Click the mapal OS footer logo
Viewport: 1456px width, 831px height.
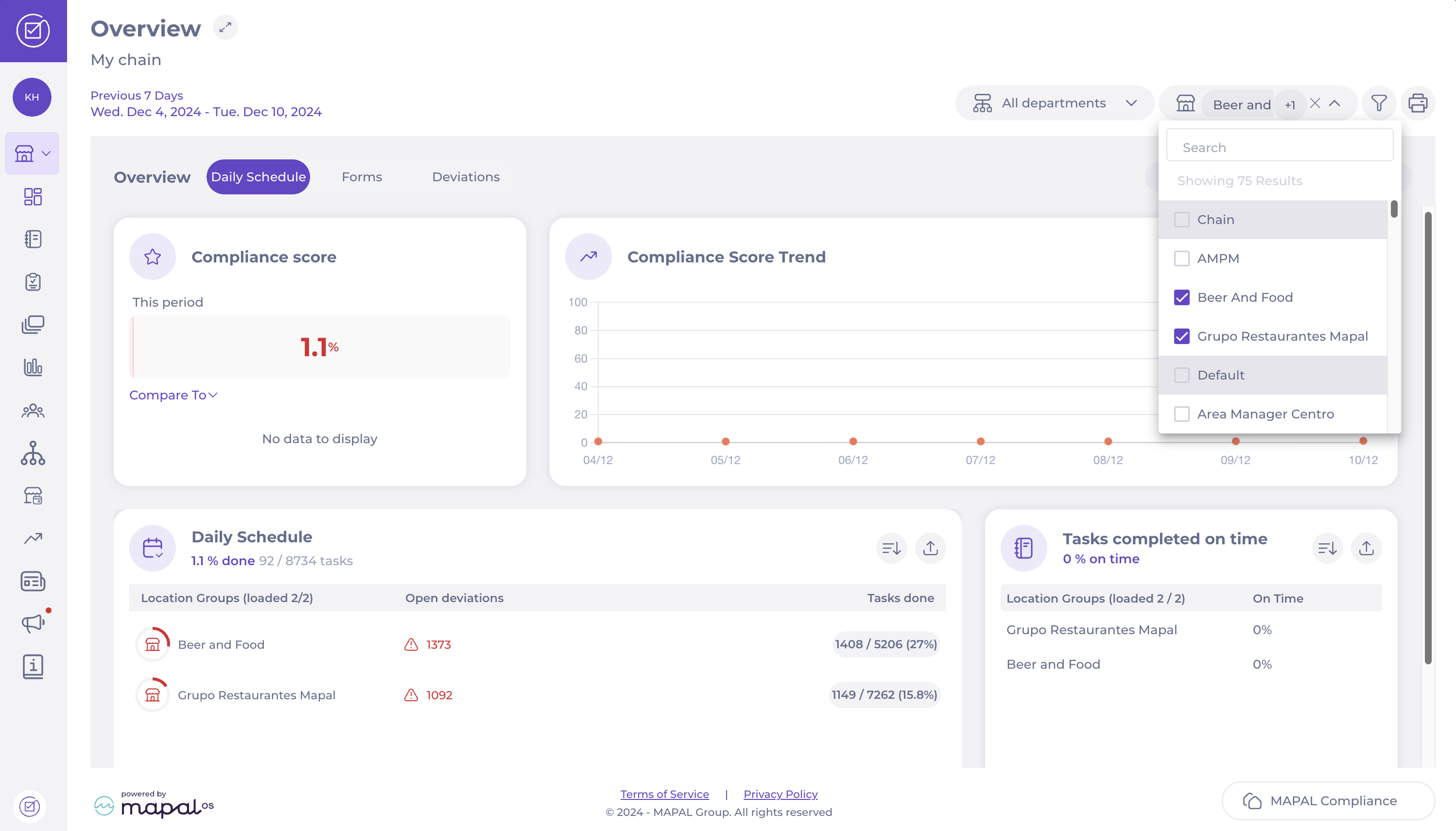154,804
